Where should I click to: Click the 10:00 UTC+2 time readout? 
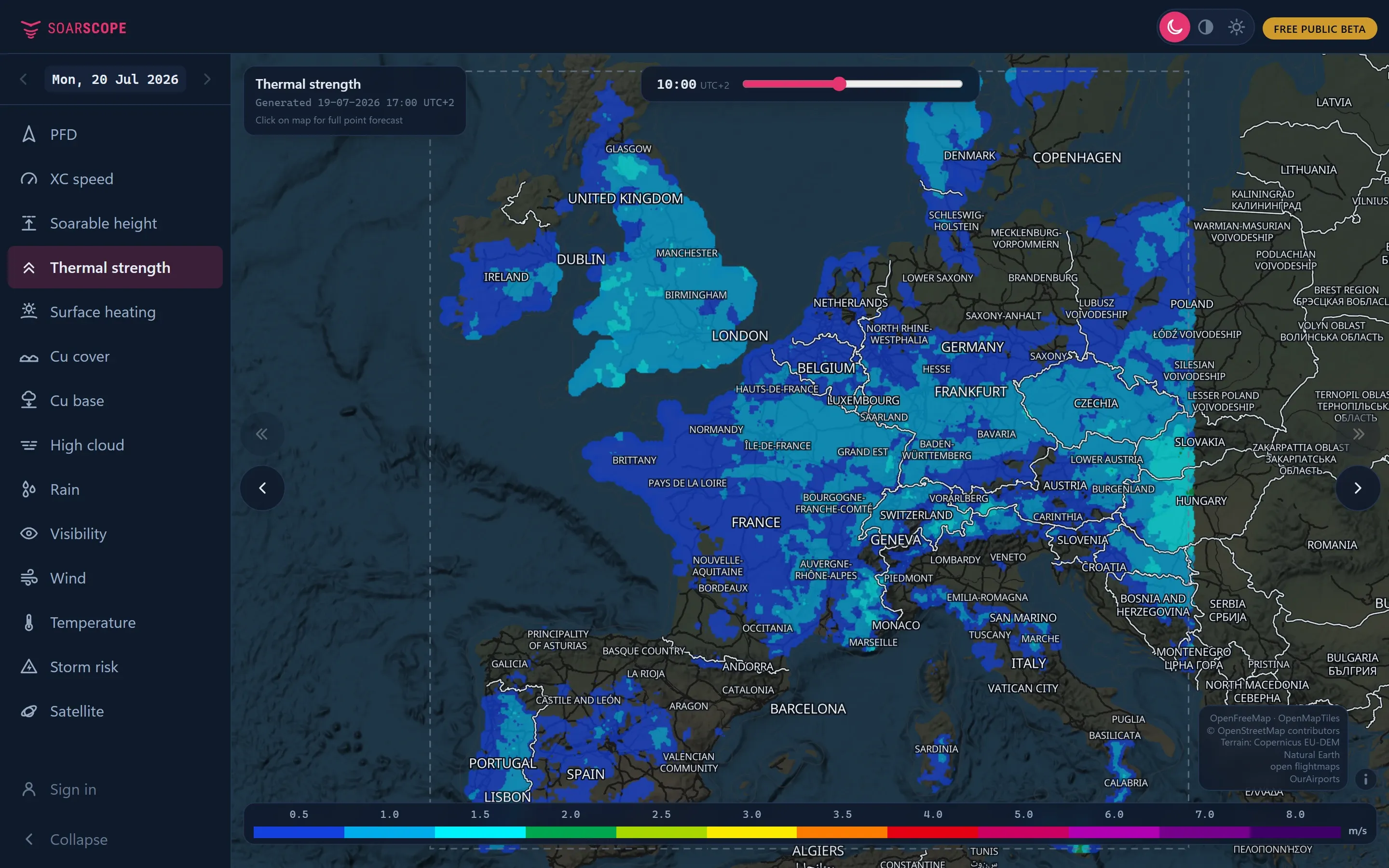pos(692,84)
